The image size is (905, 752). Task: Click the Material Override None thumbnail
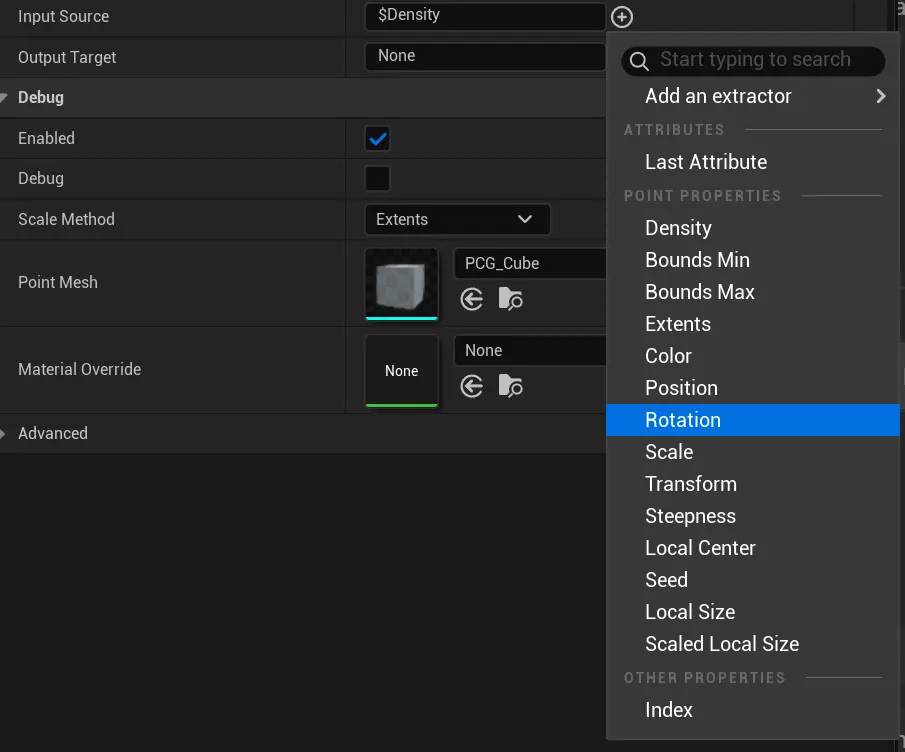point(402,371)
